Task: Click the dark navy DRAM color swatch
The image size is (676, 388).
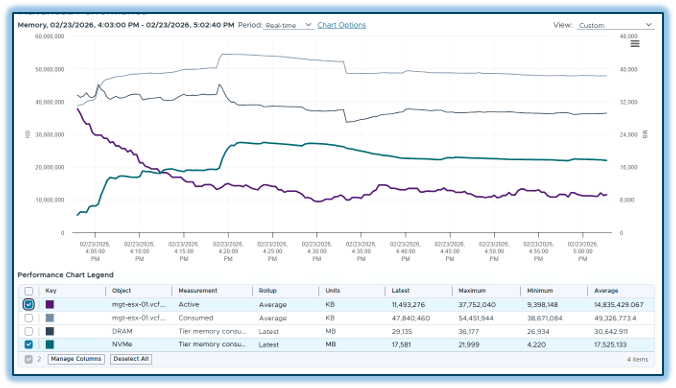Action: coord(50,332)
